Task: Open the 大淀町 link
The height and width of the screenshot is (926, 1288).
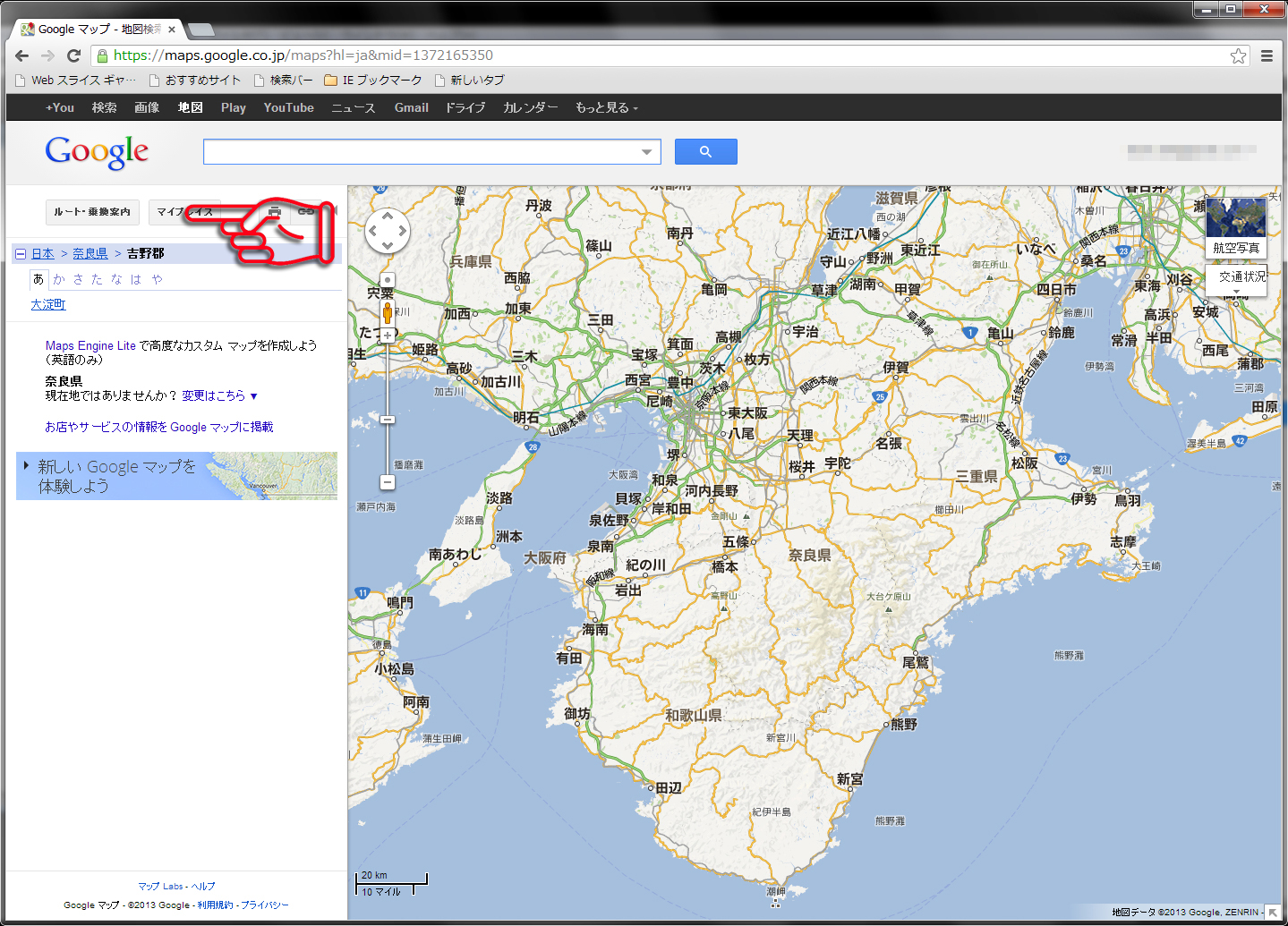Action: pyautogui.click(x=48, y=304)
